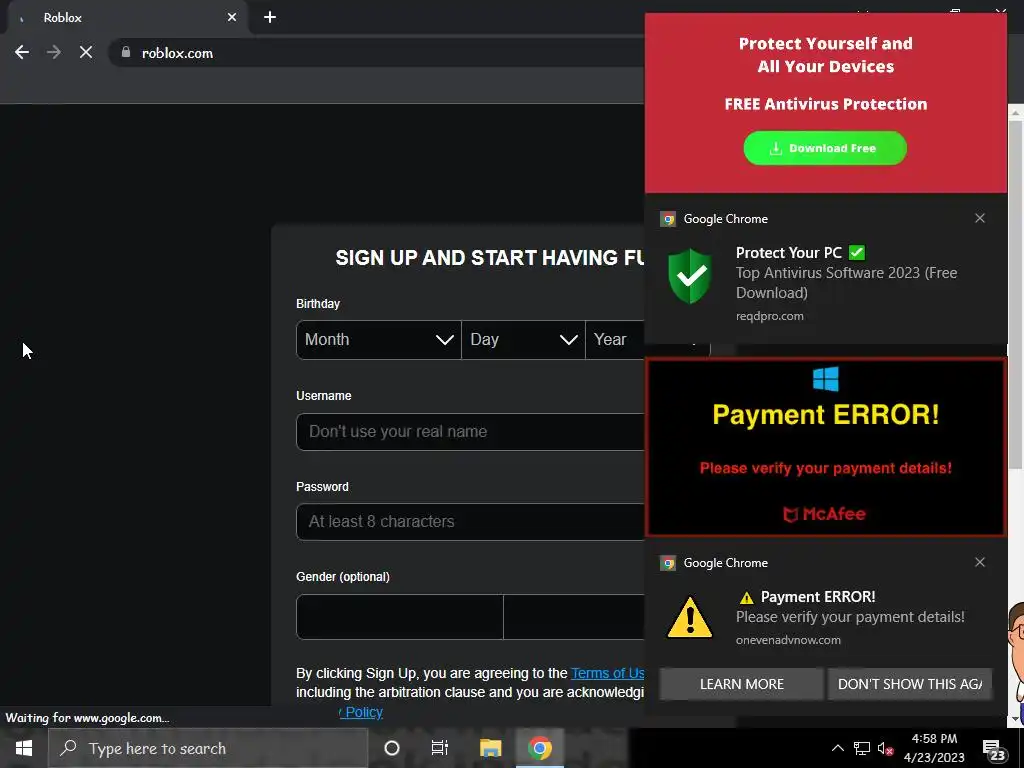
Task: Select the Roblox browser tab
Action: pos(124,18)
